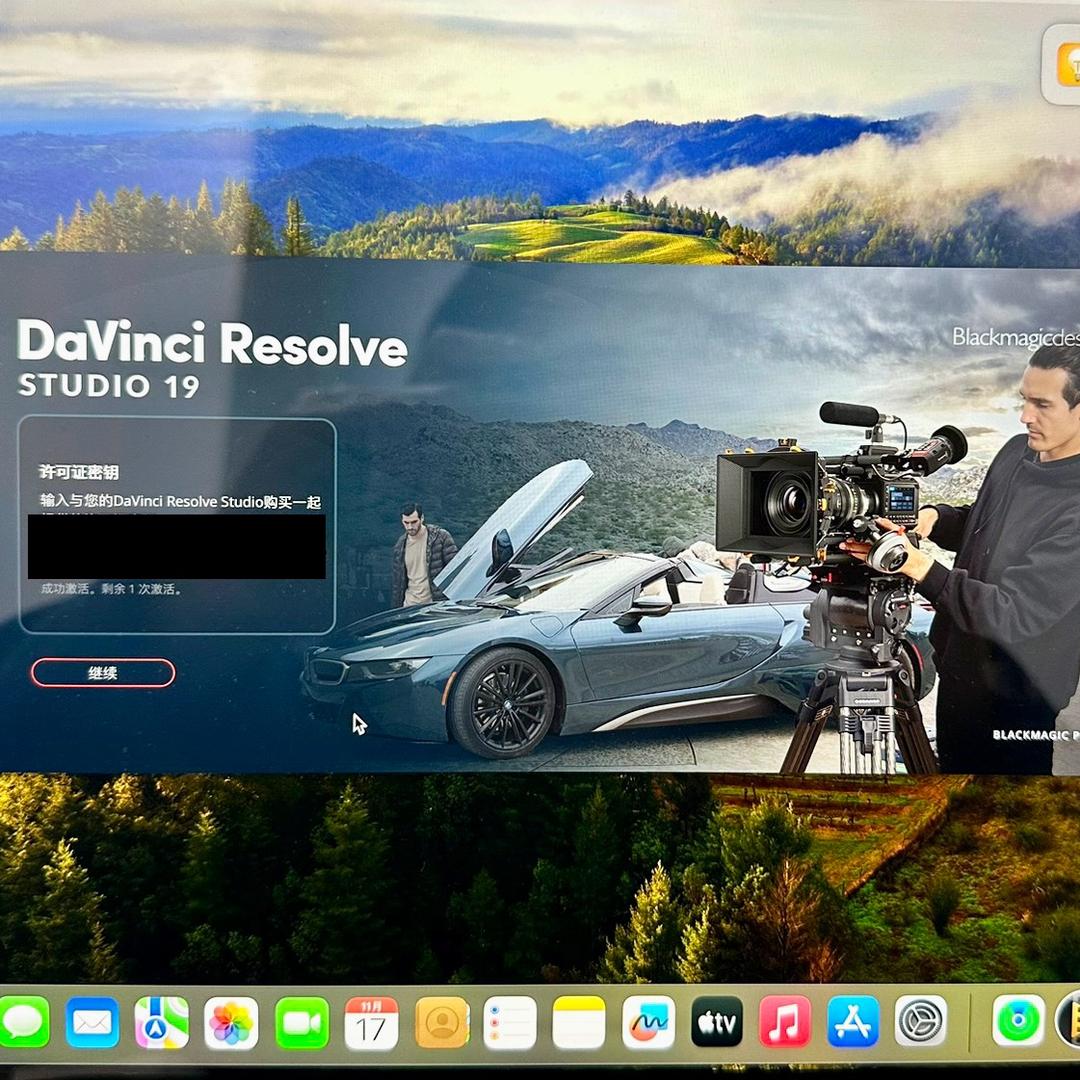Launch FaceTime from the Dock

tap(301, 1022)
